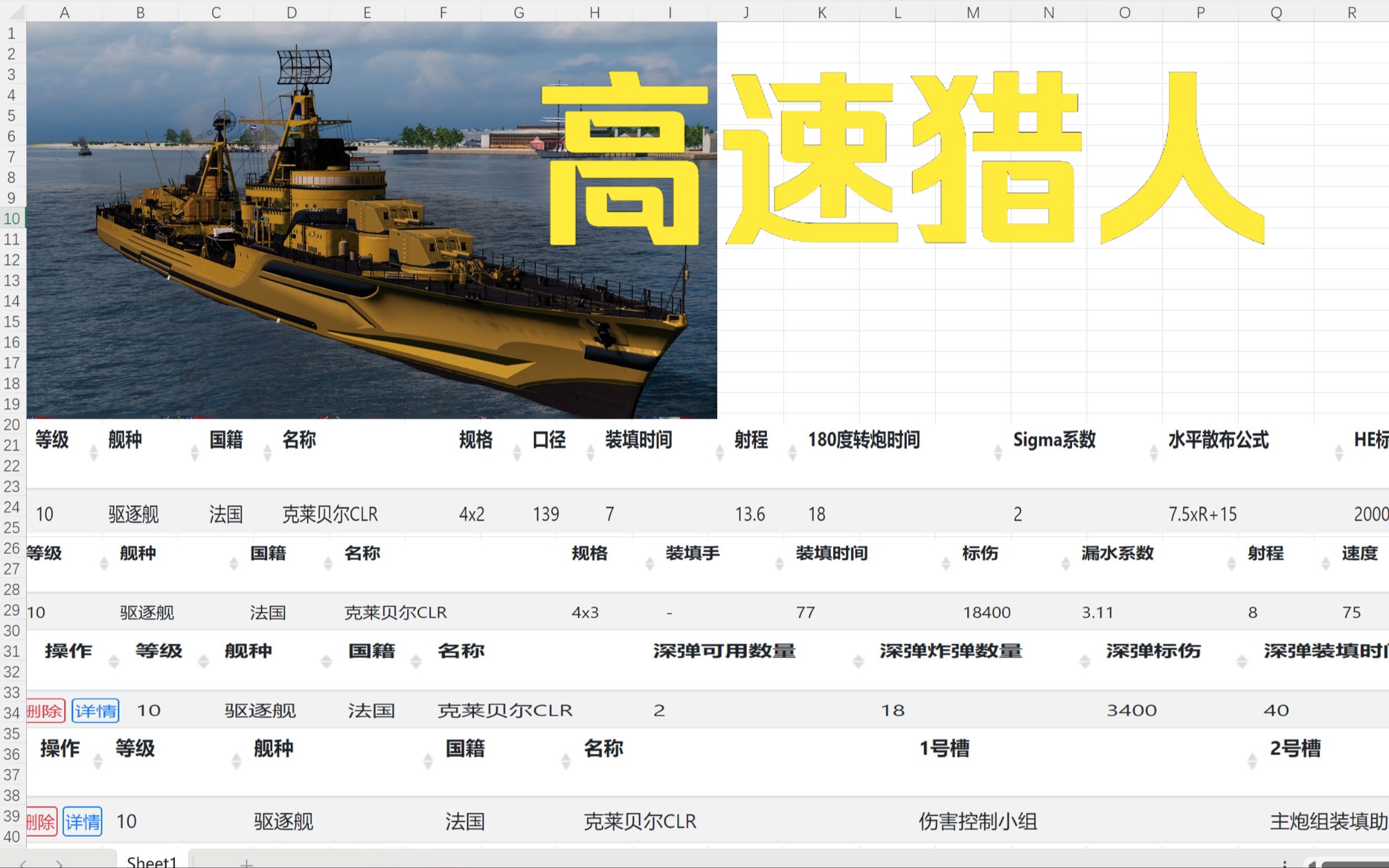Image resolution: width=1389 pixels, height=868 pixels.
Task: Click 4x3 under 规格 in row 29
Action: 585,612
